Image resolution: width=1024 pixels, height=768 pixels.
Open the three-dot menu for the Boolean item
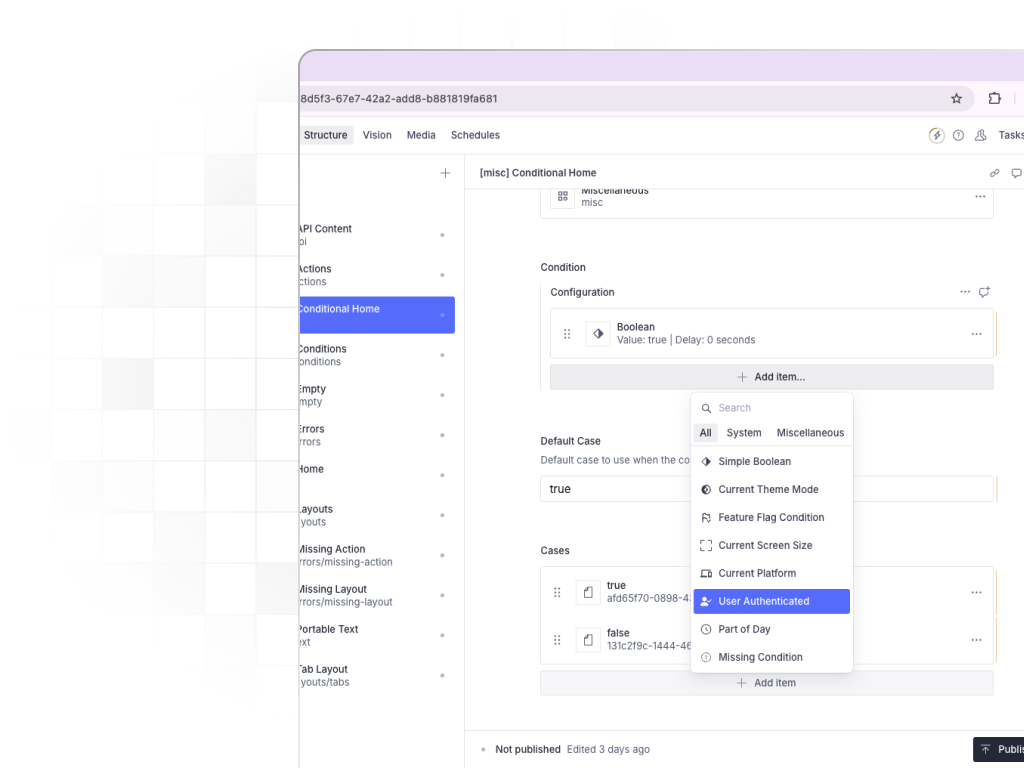point(976,334)
